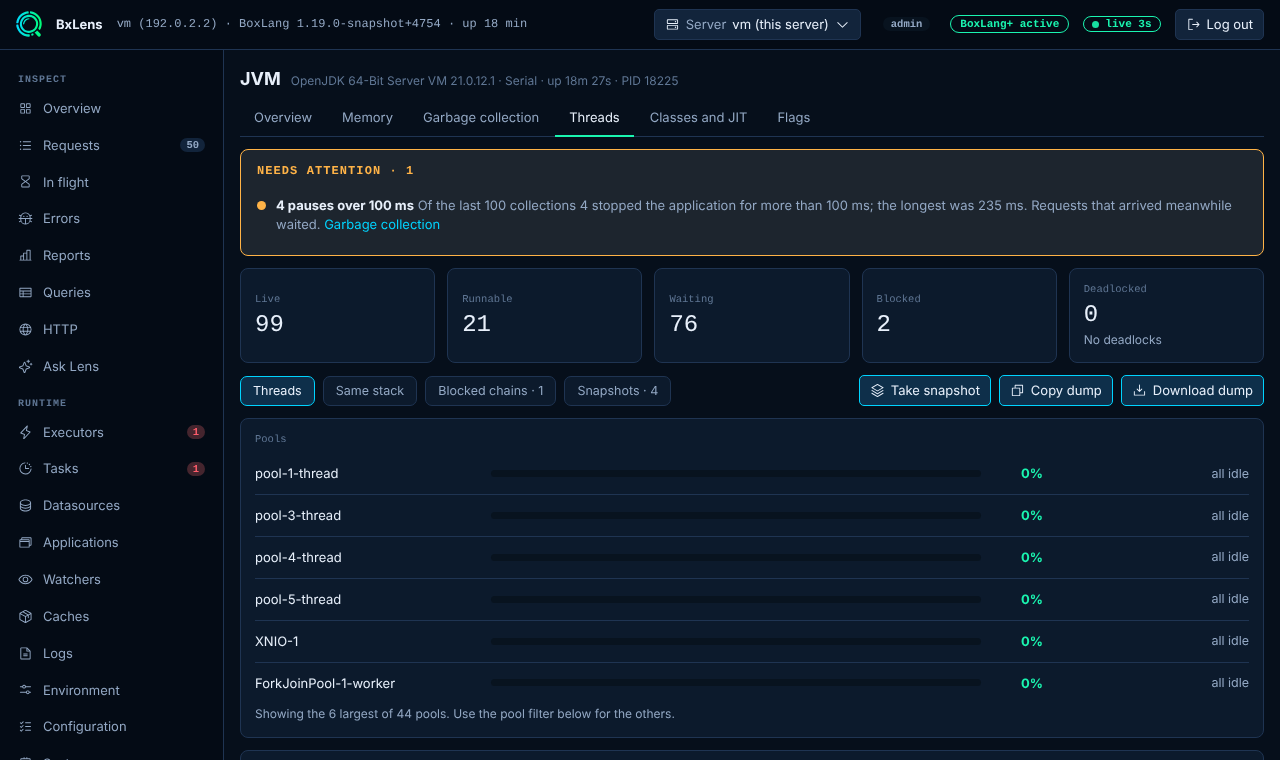
Task: Click the pool-4-thread row name
Action: 298,558
